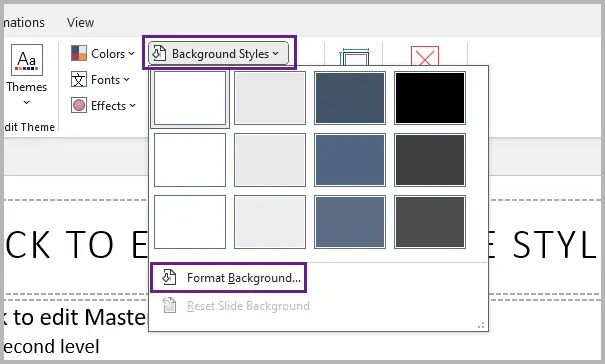Select the white style in the third row

[190, 222]
